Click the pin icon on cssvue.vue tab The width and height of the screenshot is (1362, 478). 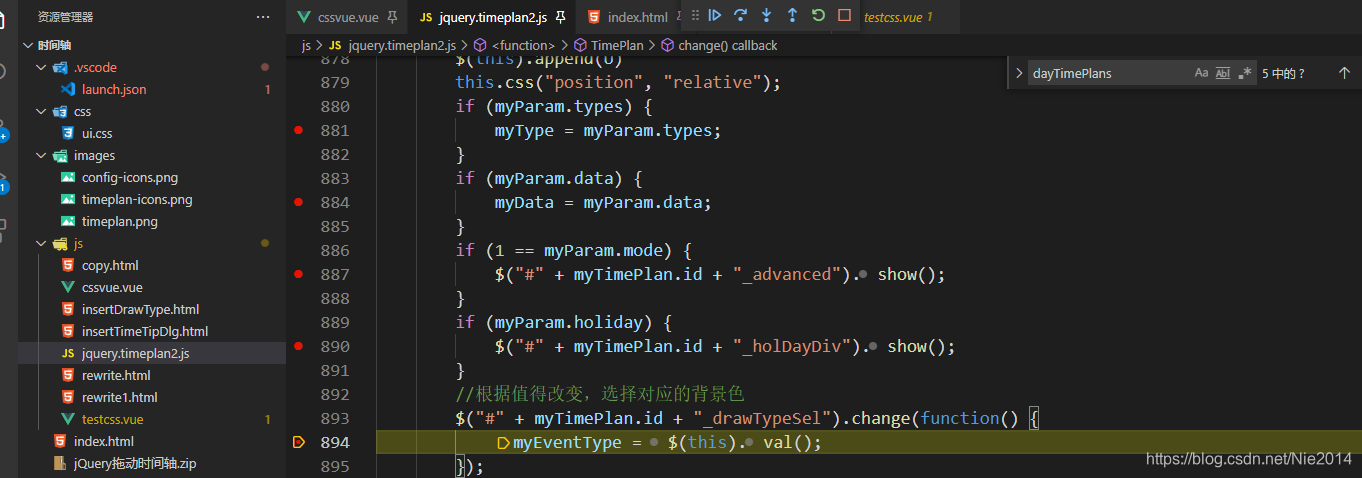(392, 17)
